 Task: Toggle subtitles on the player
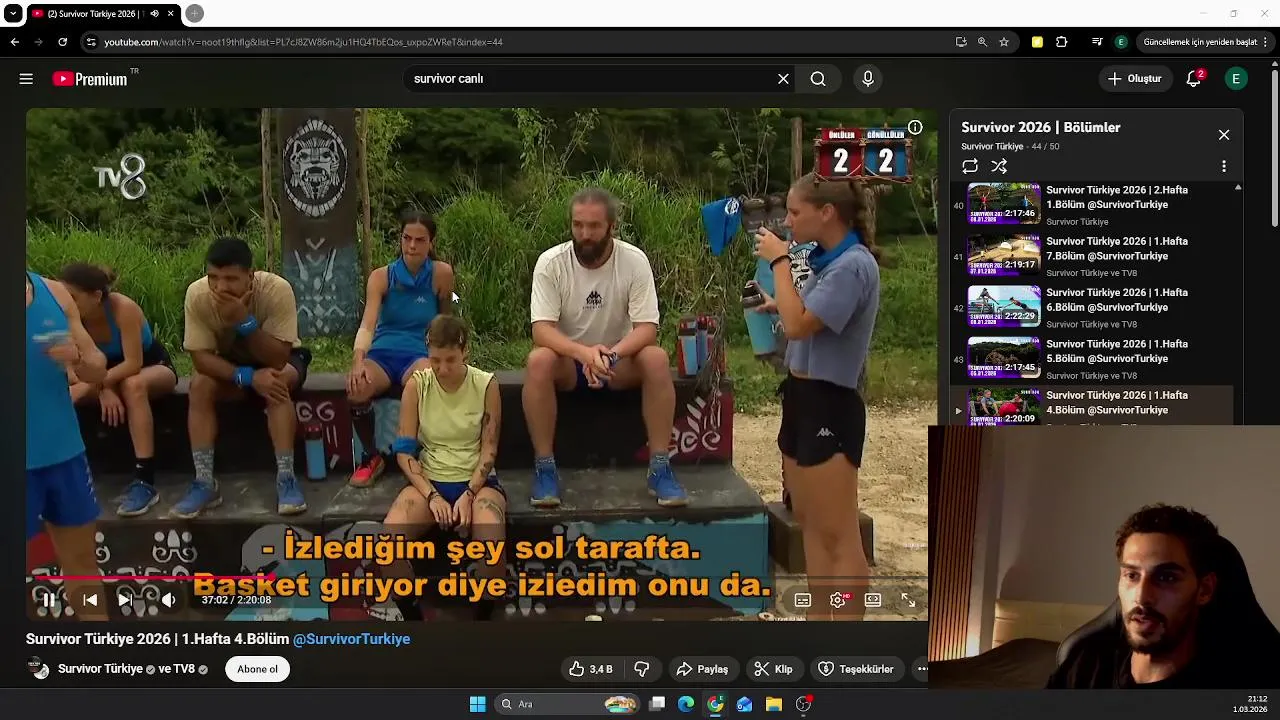[x=803, y=600]
